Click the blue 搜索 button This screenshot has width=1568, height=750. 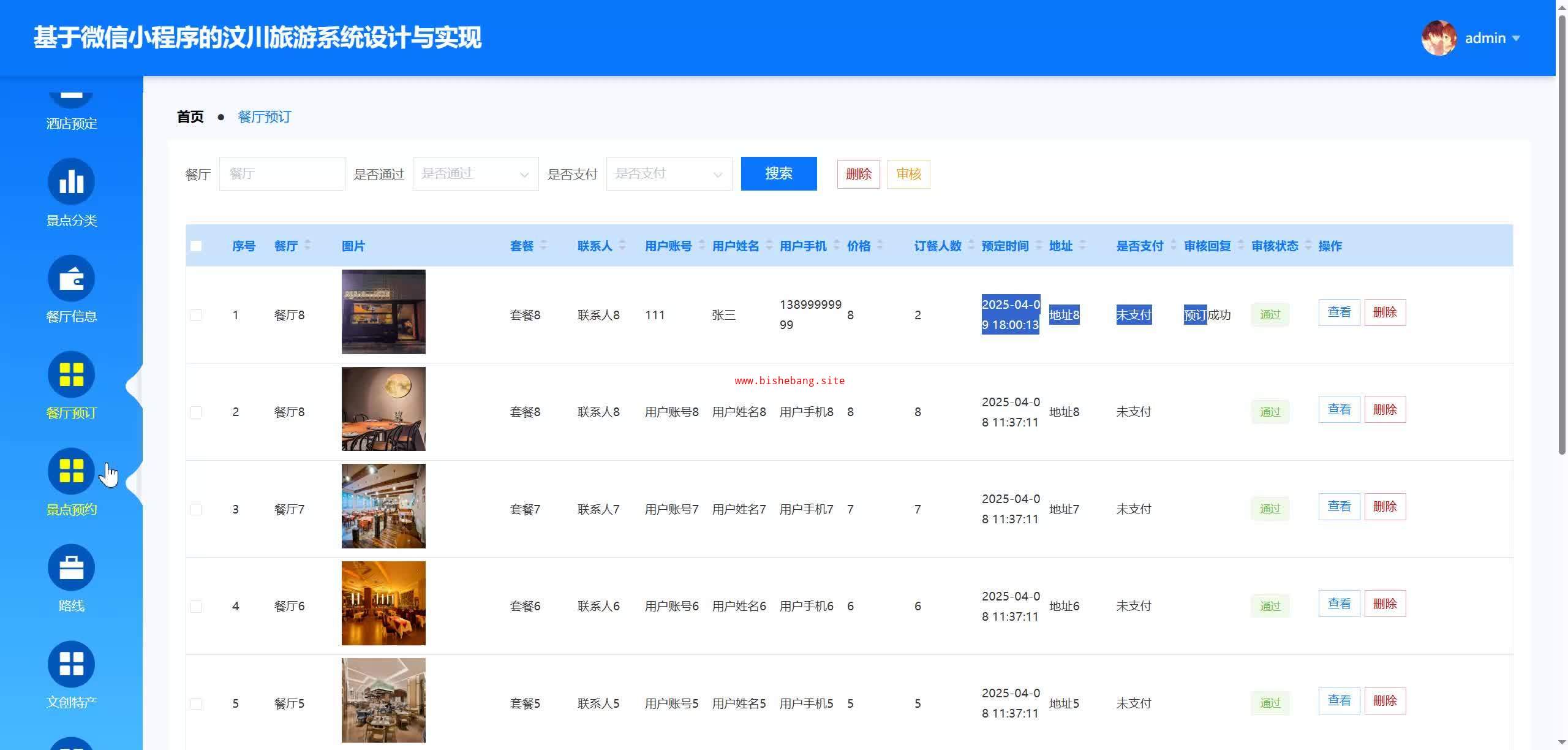tap(778, 174)
